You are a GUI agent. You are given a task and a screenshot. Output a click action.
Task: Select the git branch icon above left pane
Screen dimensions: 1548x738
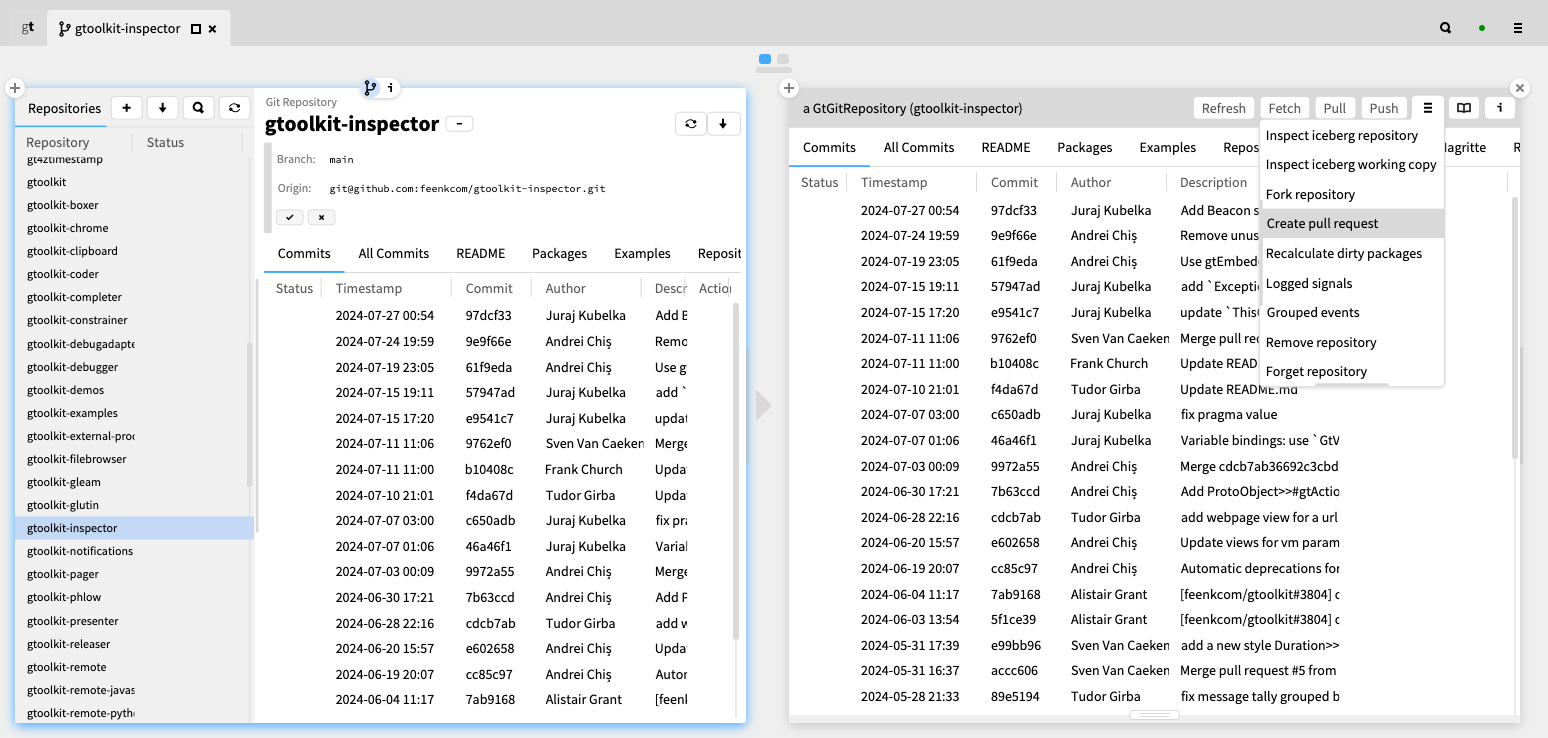(371, 88)
